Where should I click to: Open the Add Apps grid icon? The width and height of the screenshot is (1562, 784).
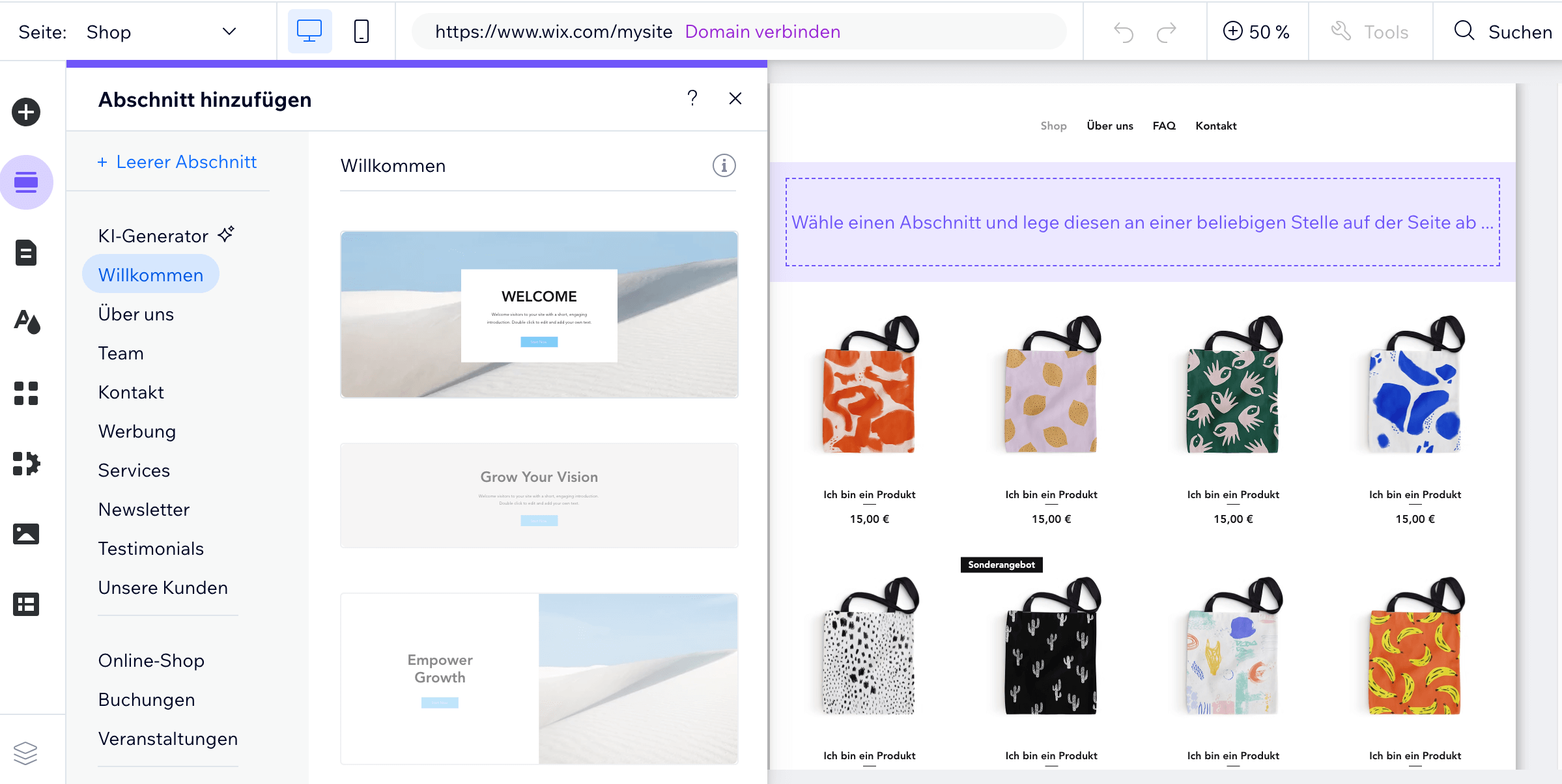click(26, 393)
